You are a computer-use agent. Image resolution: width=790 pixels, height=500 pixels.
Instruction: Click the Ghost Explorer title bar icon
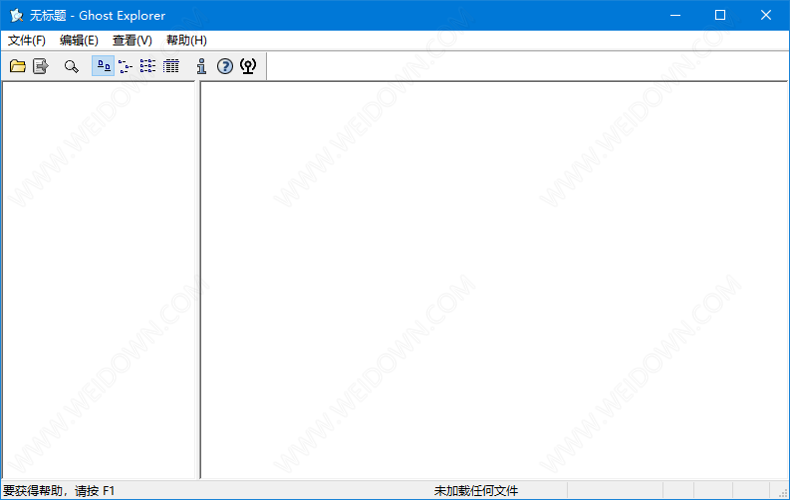17,16
